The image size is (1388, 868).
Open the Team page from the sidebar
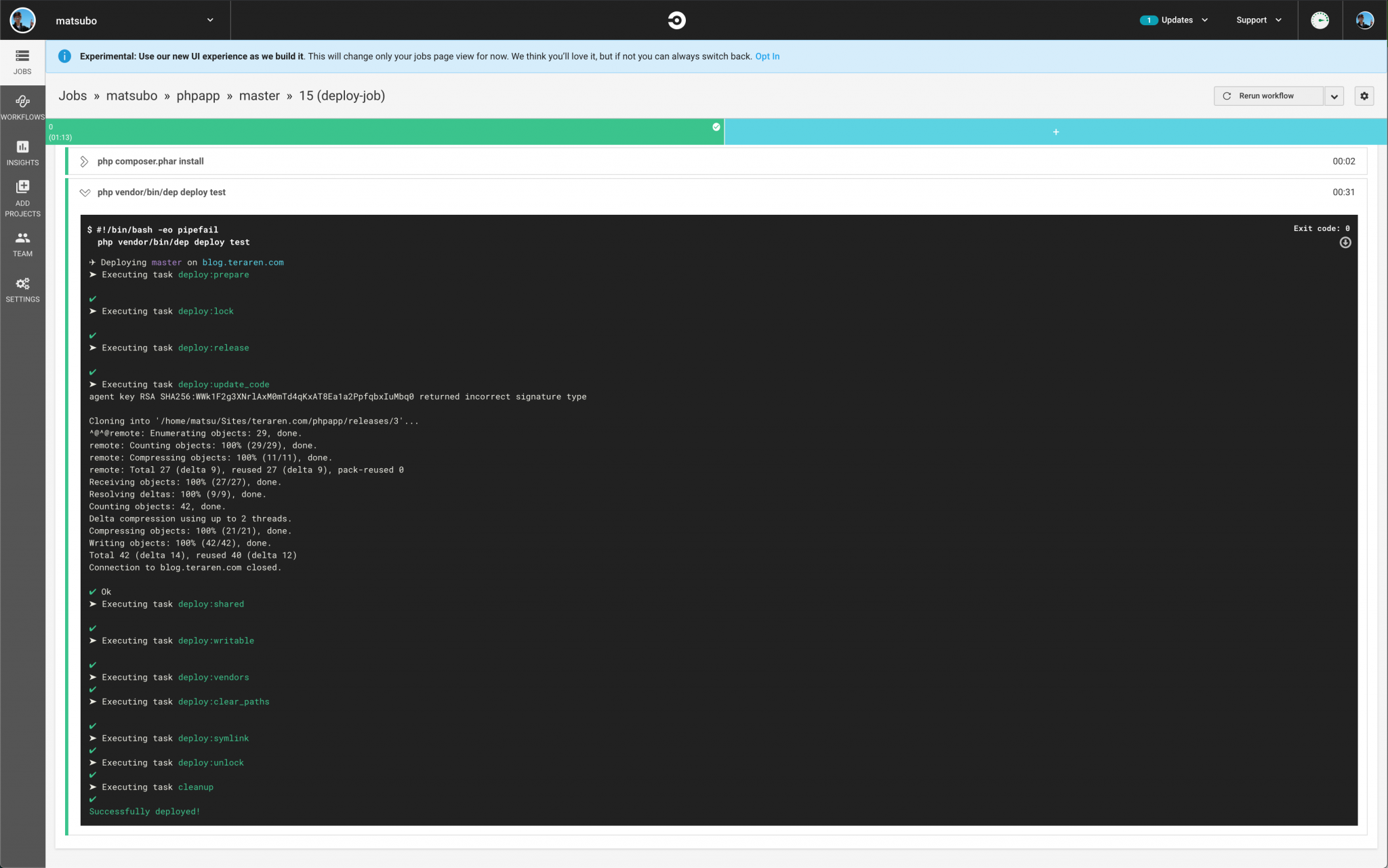[22, 244]
